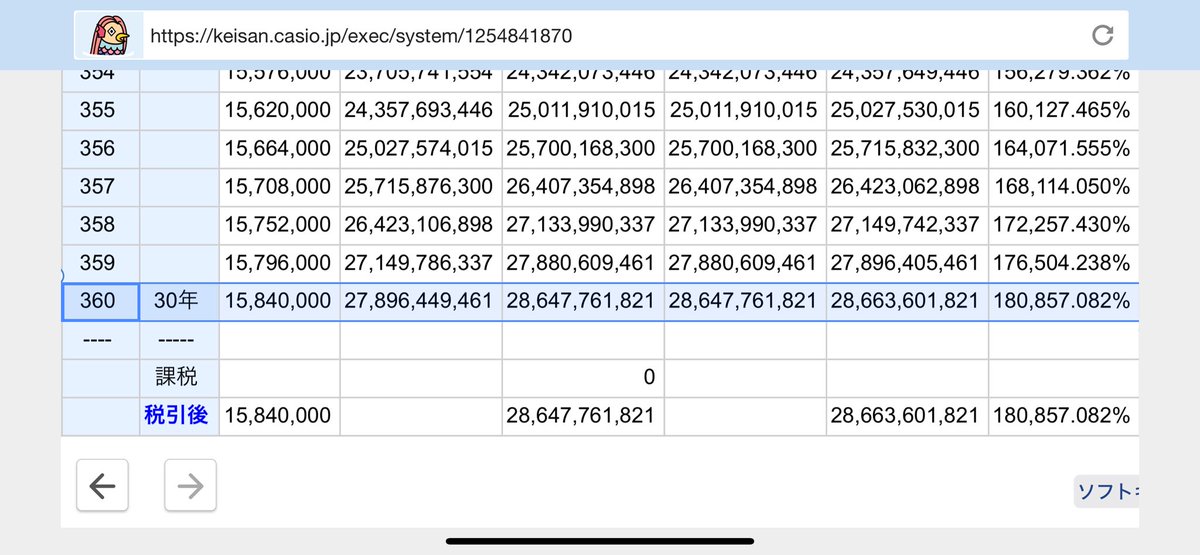The height and width of the screenshot is (555, 1200).
Task: Click the value 25,715,876,300
Action: (x=419, y=186)
